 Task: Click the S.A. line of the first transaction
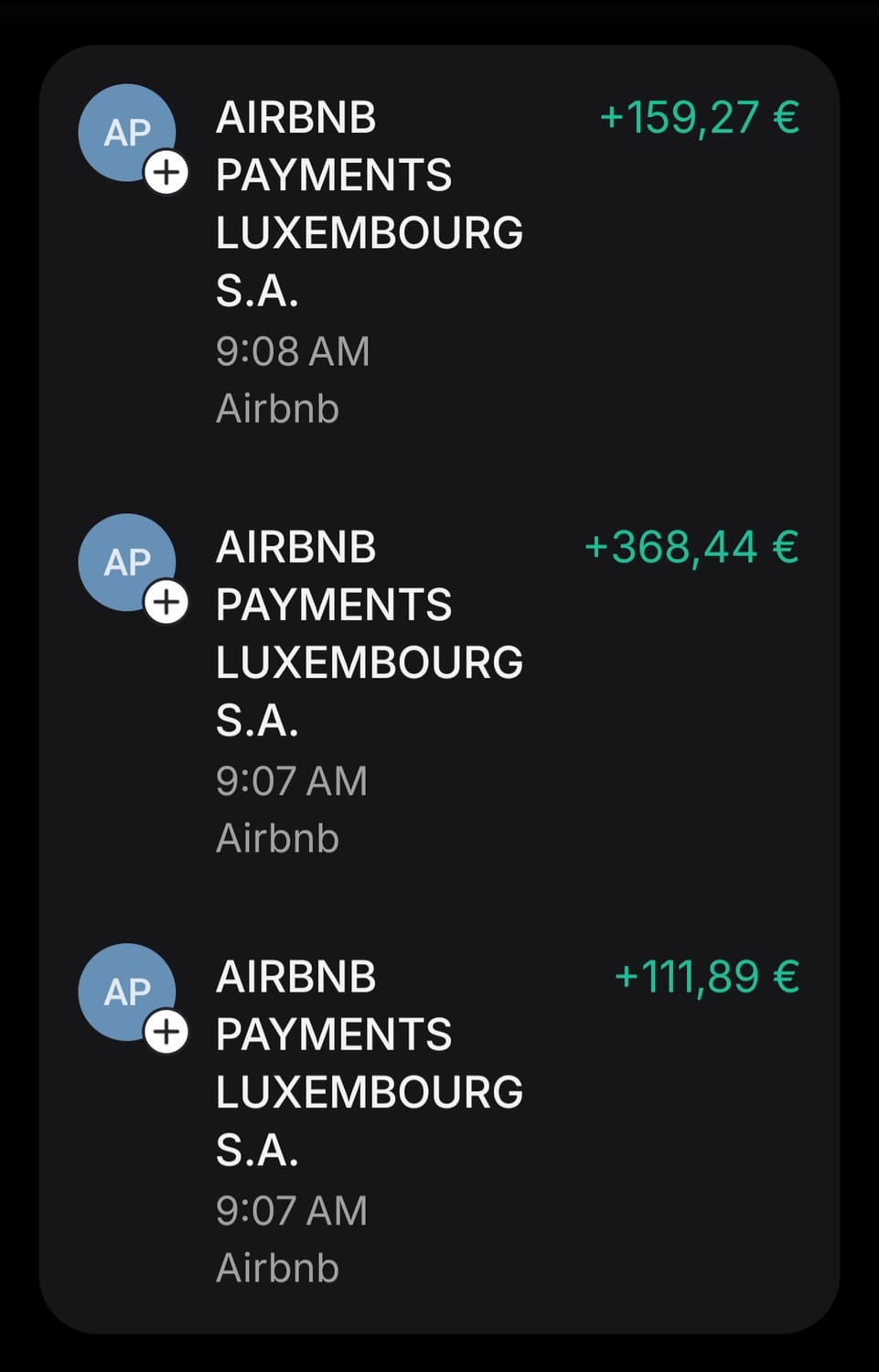(x=257, y=291)
